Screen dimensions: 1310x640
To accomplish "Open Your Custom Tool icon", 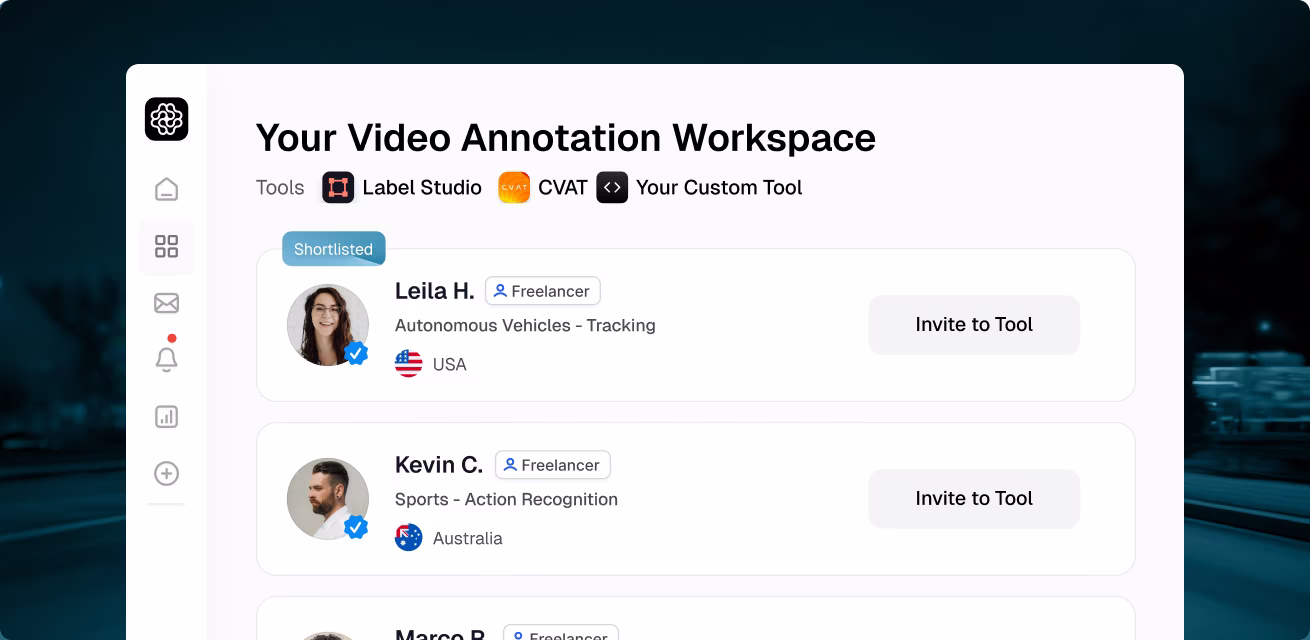I will pos(612,187).
